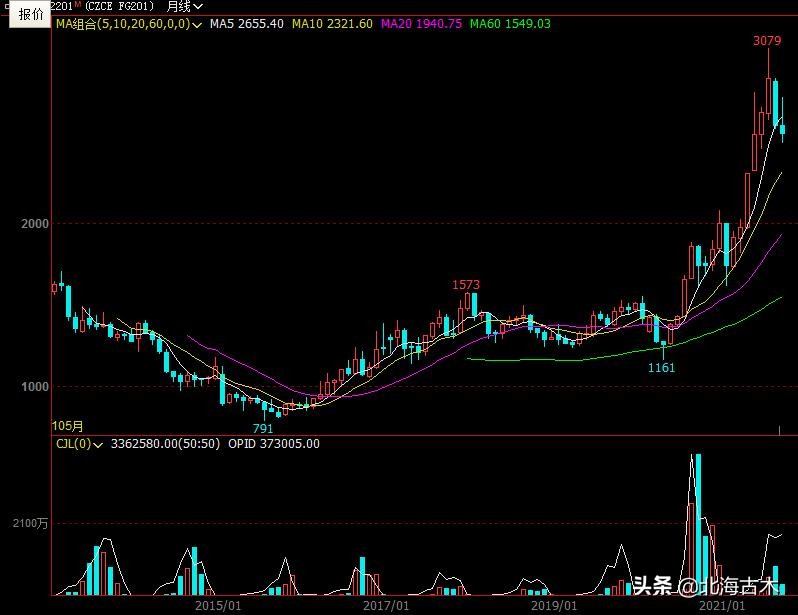The image size is (798, 615).
Task: Click the 3362580.00(50:50) volume value
Action: [x=165, y=444]
